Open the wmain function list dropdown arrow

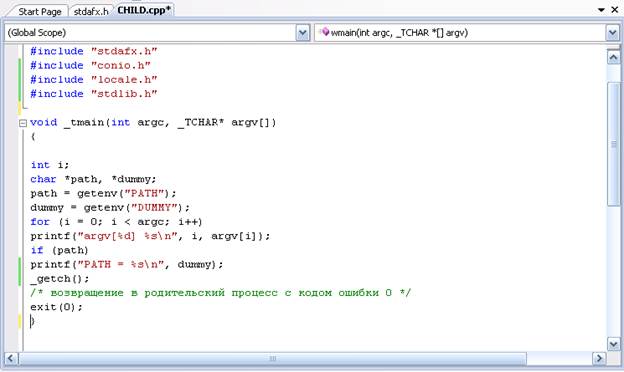pyautogui.click(x=613, y=33)
